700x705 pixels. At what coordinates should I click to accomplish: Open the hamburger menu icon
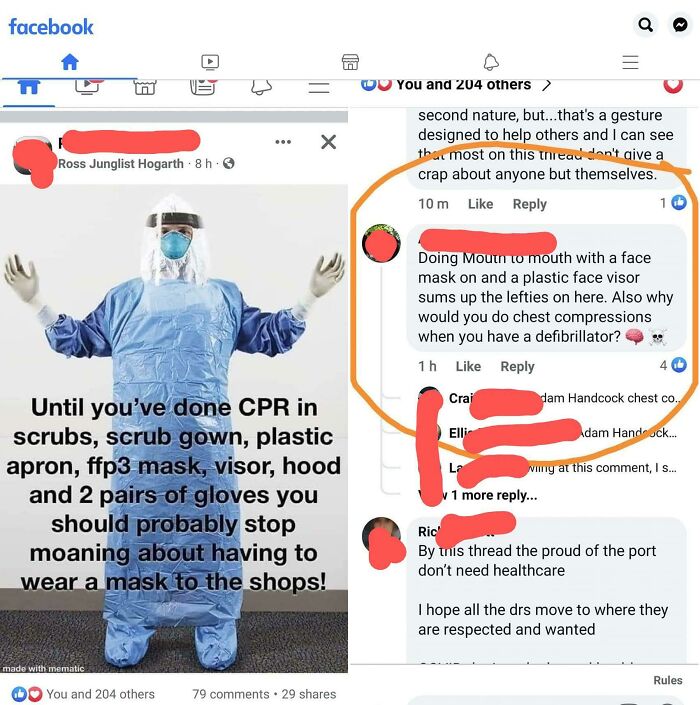tap(630, 62)
